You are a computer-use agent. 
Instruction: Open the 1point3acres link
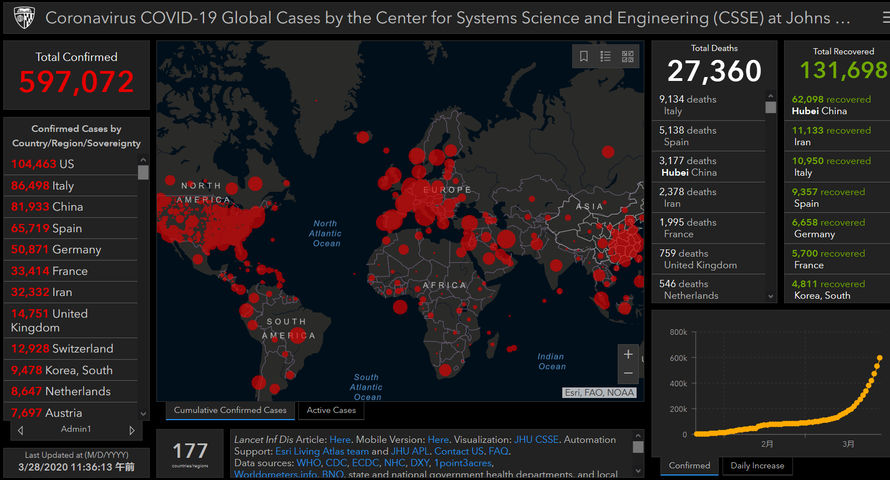(x=463, y=464)
